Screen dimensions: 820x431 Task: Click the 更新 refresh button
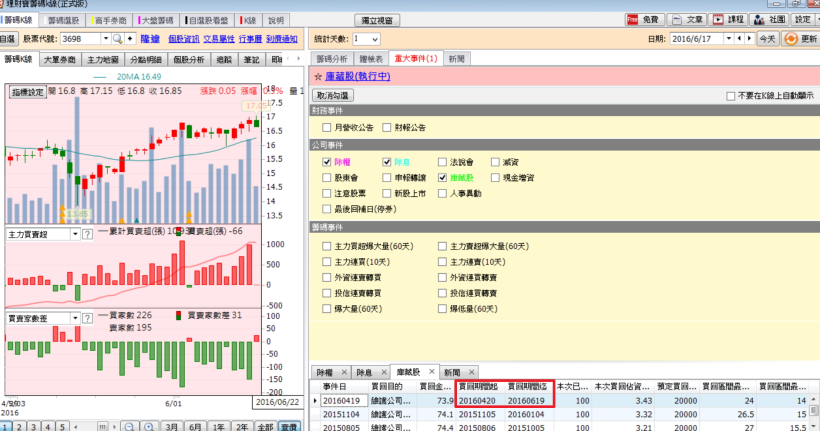pos(802,38)
